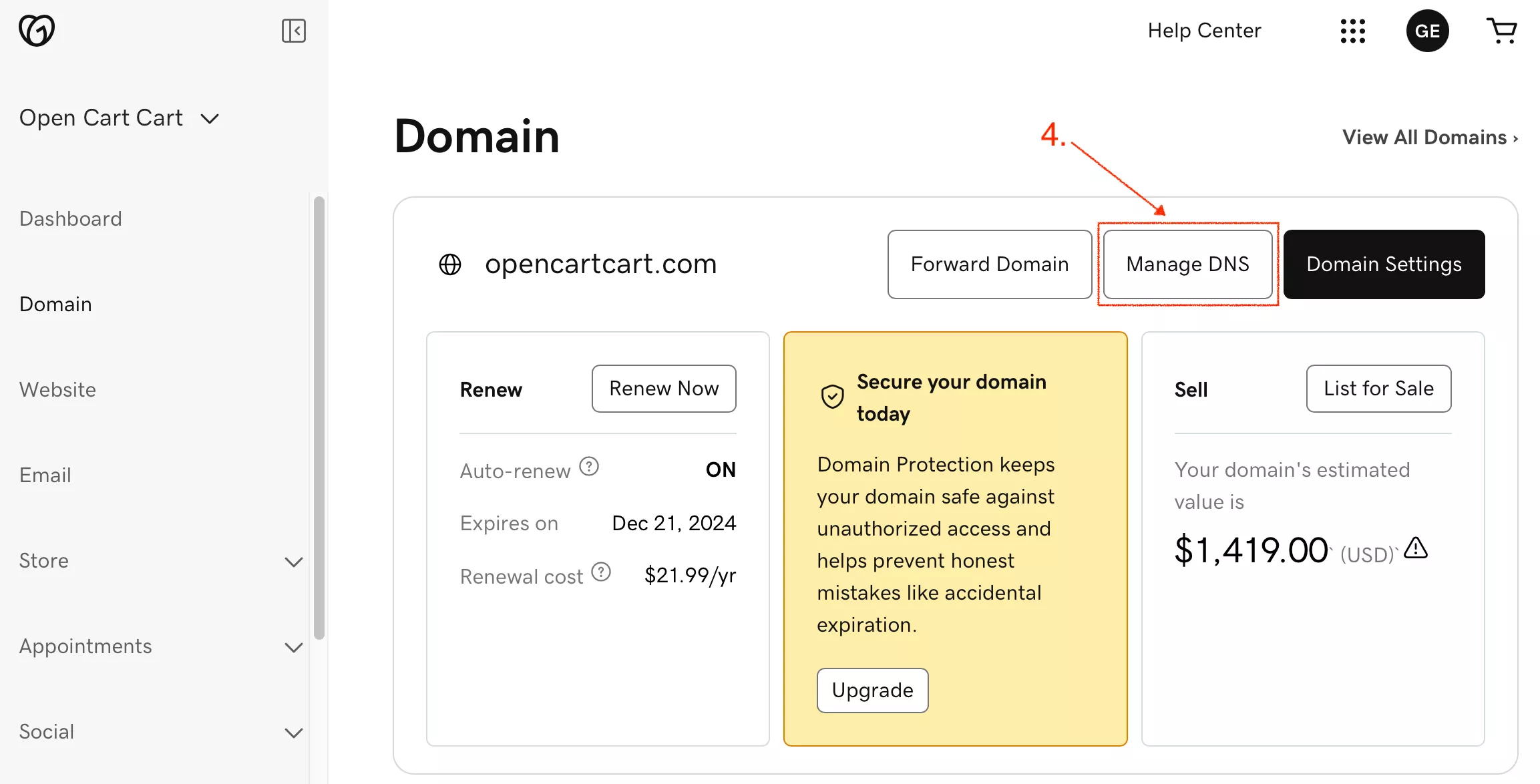Click the Auto-renew help icon

point(589,466)
